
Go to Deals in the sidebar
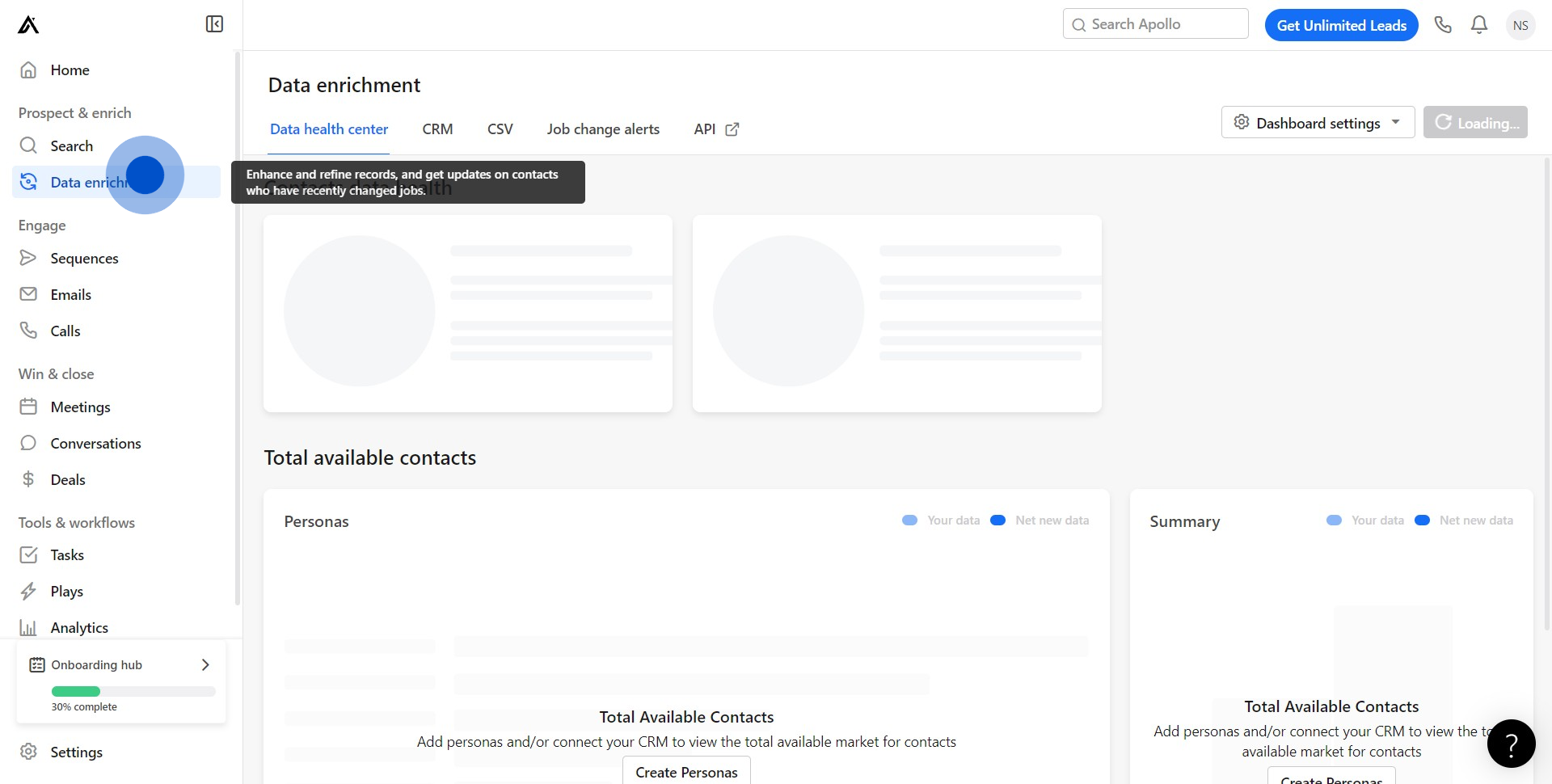pos(68,480)
